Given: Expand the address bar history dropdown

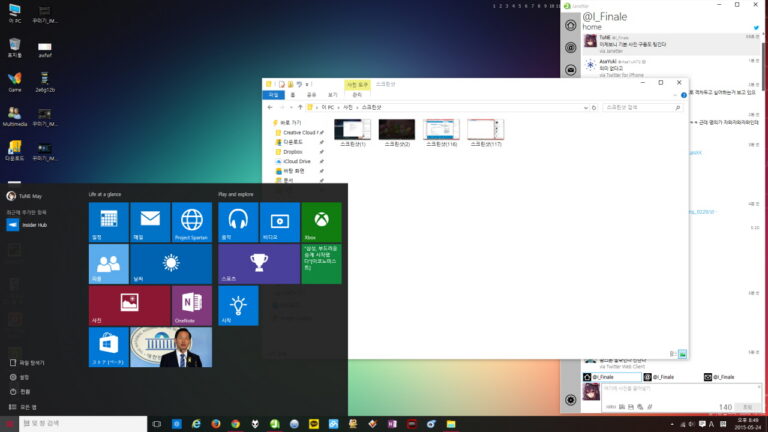Looking at the screenshot, I should [585, 107].
